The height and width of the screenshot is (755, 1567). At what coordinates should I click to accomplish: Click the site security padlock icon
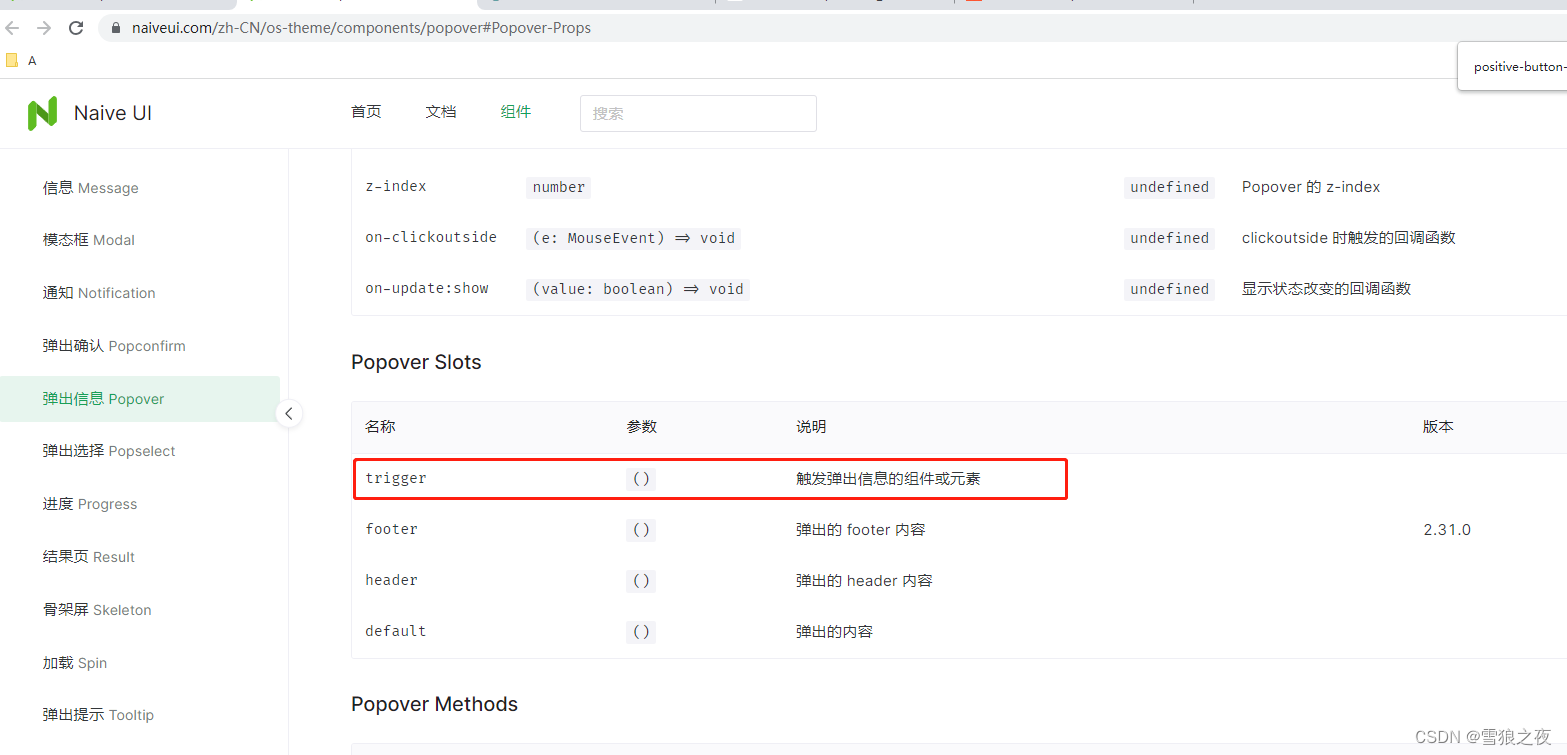115,28
